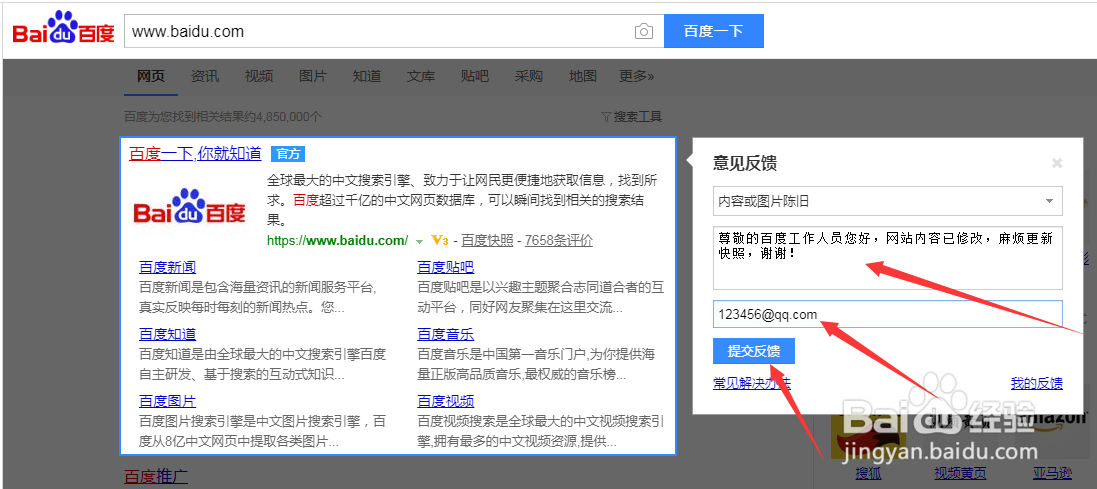Open the 百度一下,你就知道 result title
1097x489 pixels.
click(x=195, y=154)
